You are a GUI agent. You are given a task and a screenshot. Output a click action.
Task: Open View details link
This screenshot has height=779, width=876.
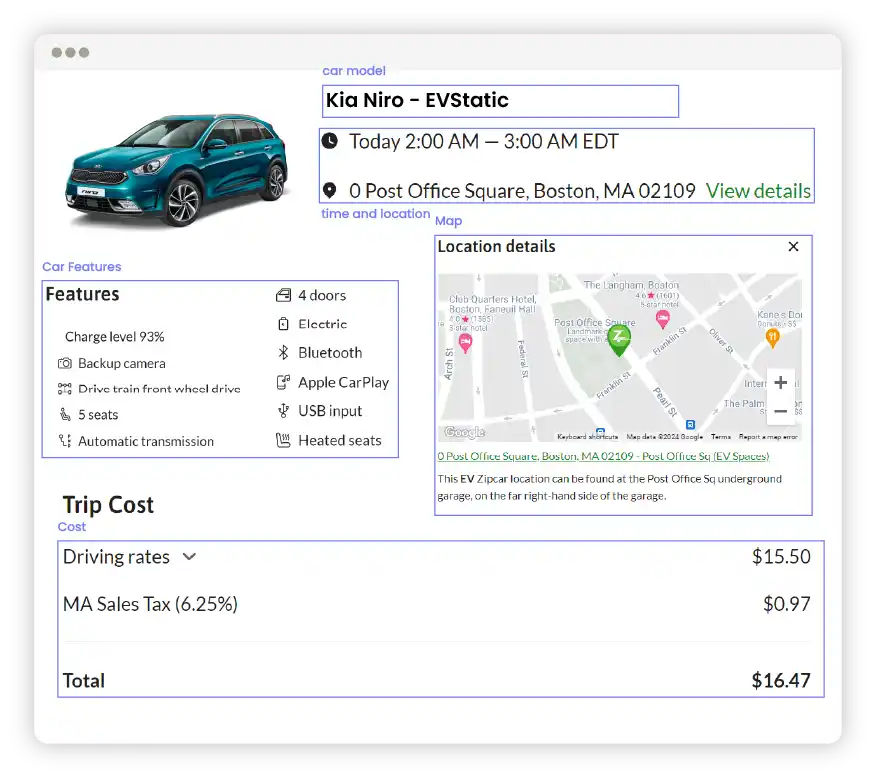tap(758, 191)
